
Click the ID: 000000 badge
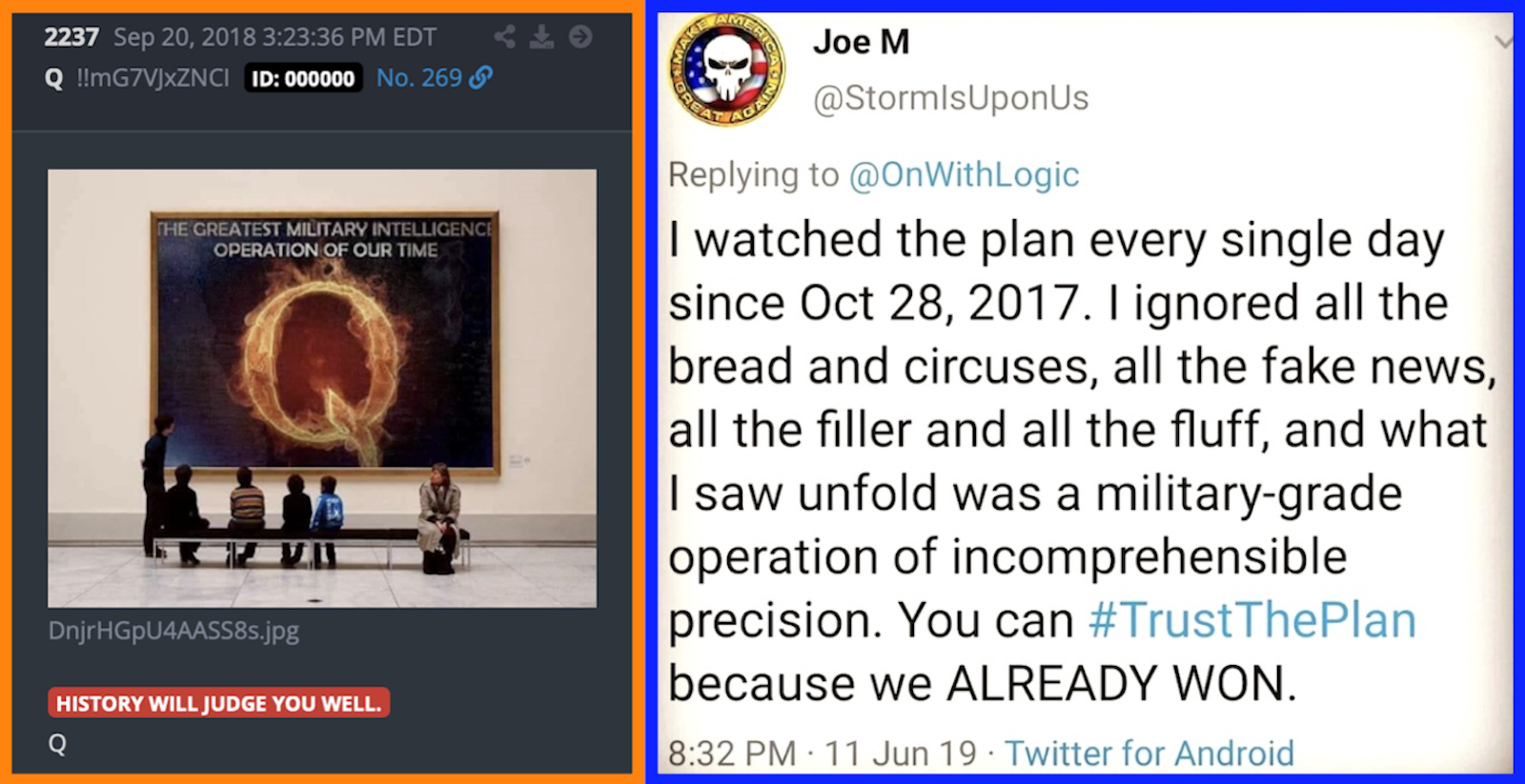(303, 79)
